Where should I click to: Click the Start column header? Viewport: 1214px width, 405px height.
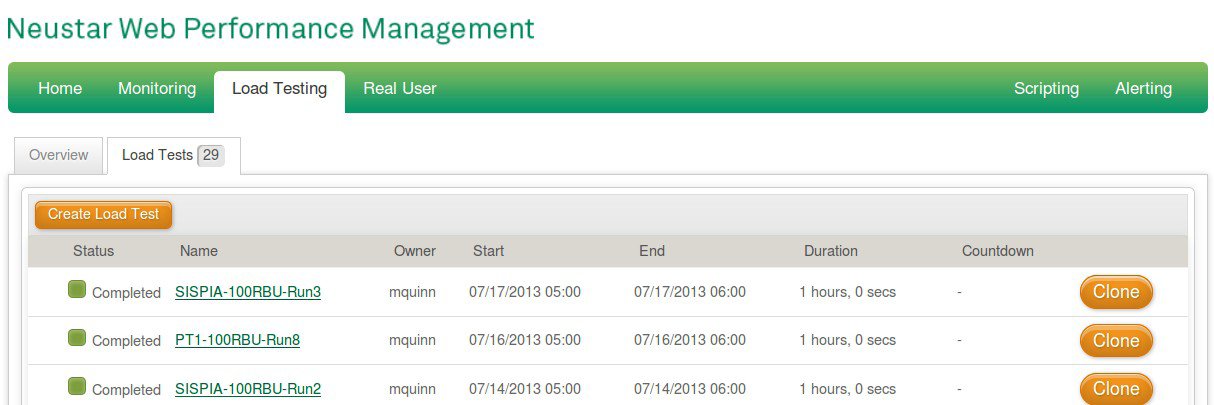pyautogui.click(x=488, y=251)
